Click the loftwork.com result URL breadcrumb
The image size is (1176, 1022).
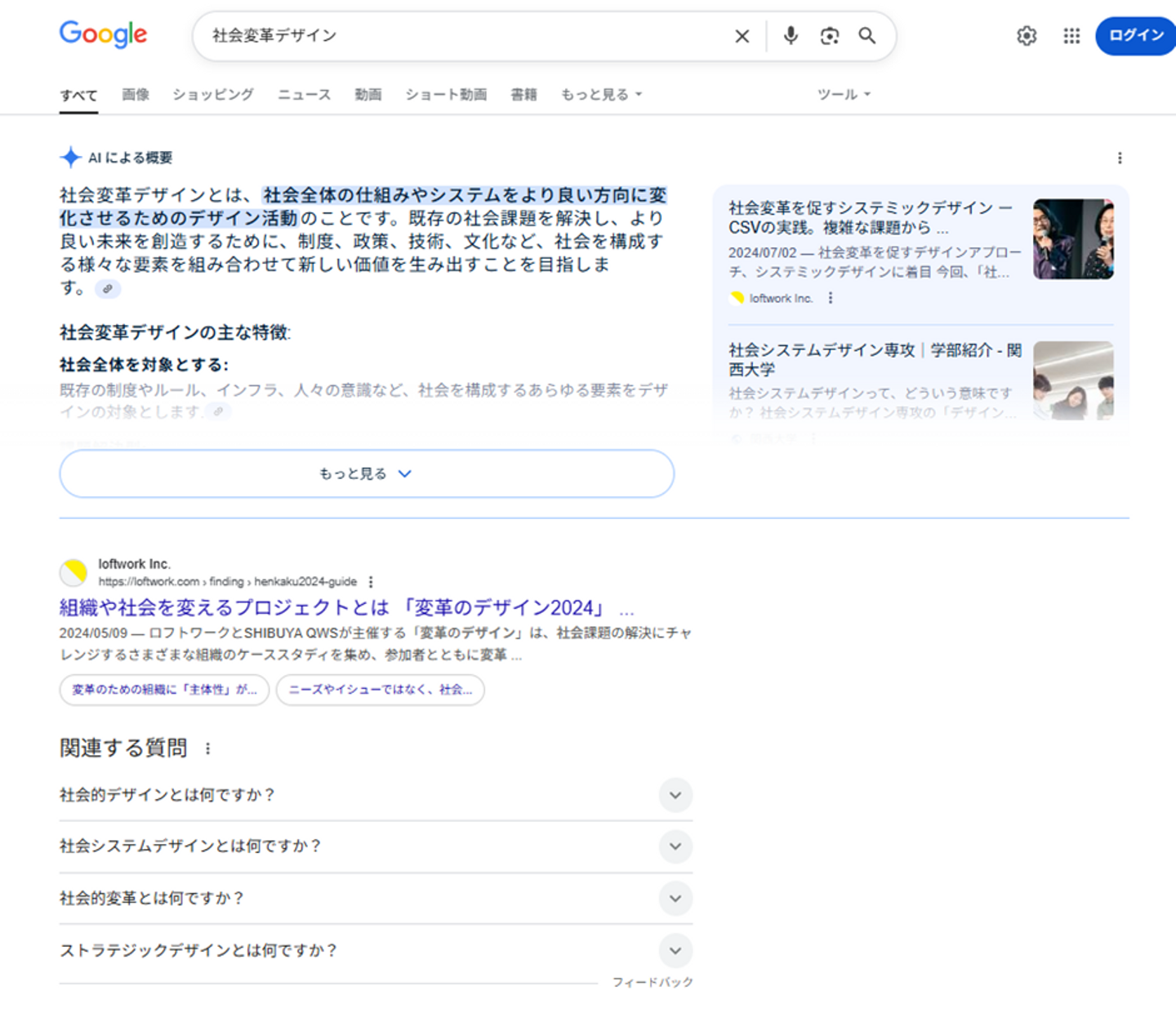[x=228, y=582]
